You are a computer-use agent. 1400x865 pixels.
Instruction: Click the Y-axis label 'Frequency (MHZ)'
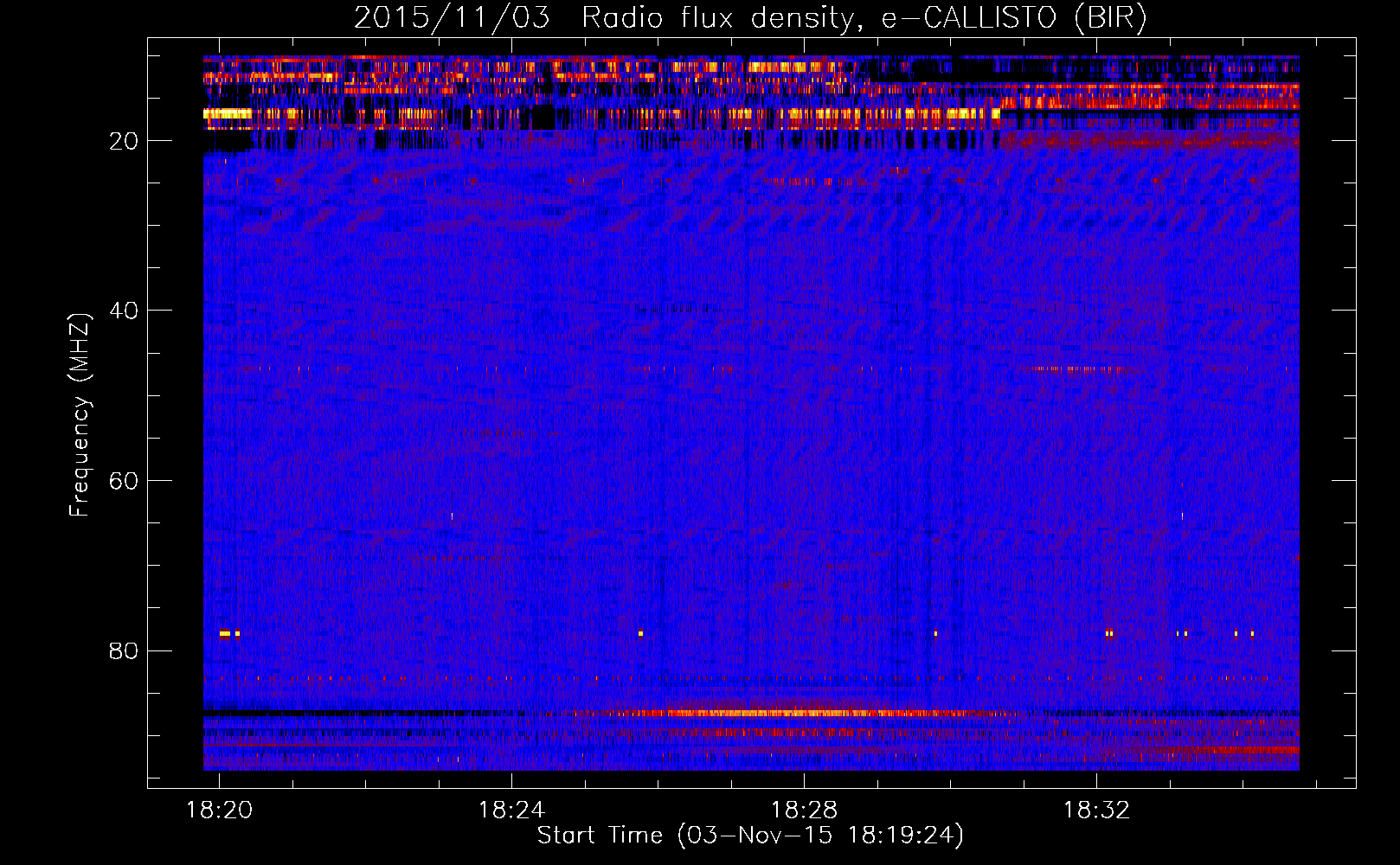[x=80, y=415]
